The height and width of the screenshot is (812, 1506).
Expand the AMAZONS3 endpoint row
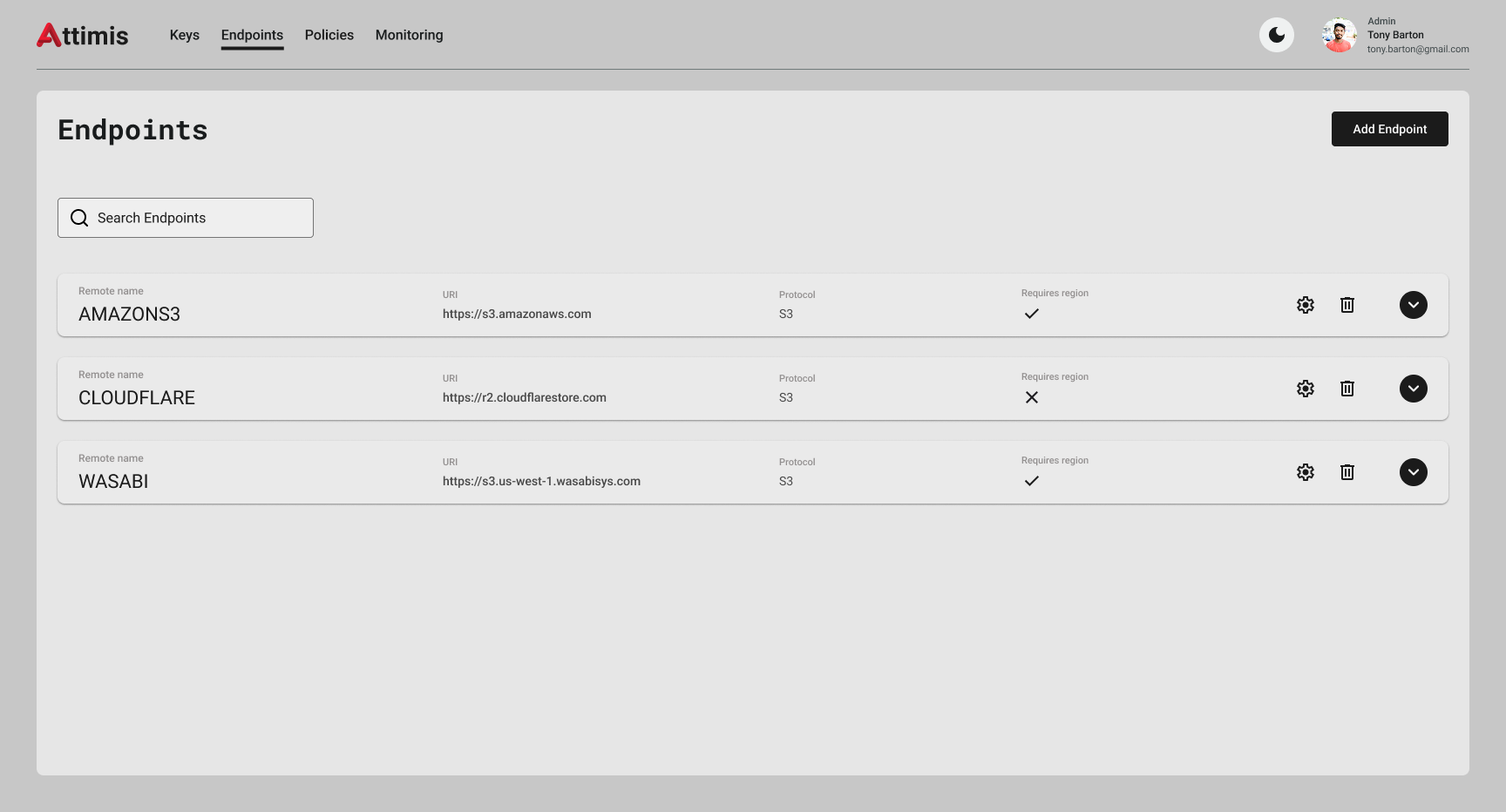(1413, 305)
